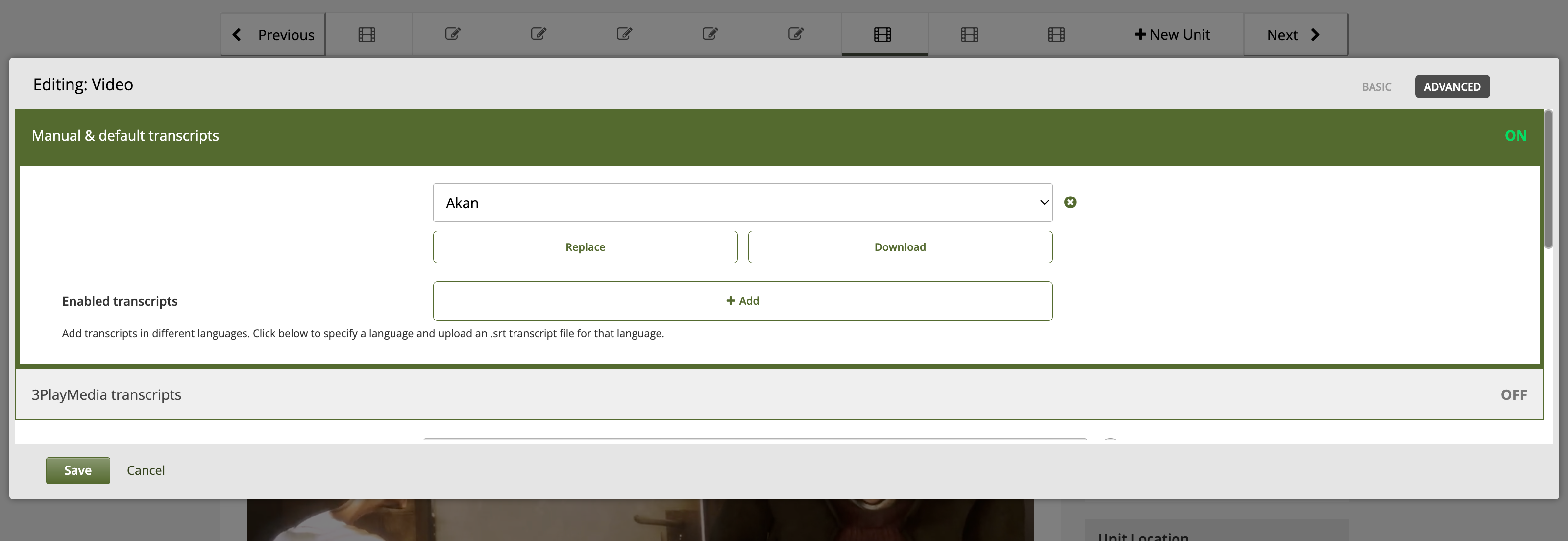1568x541 pixels.
Task: Click the third edit icon in unit navigation
Action: coord(624,34)
